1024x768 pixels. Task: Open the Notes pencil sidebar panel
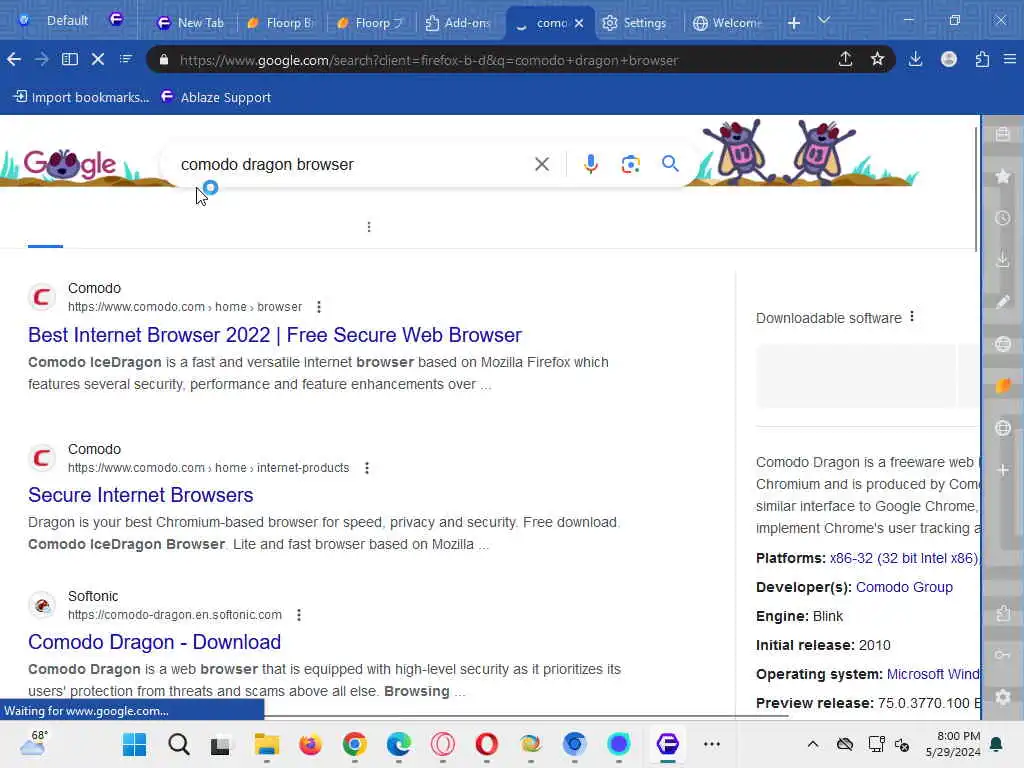pos(1003,302)
